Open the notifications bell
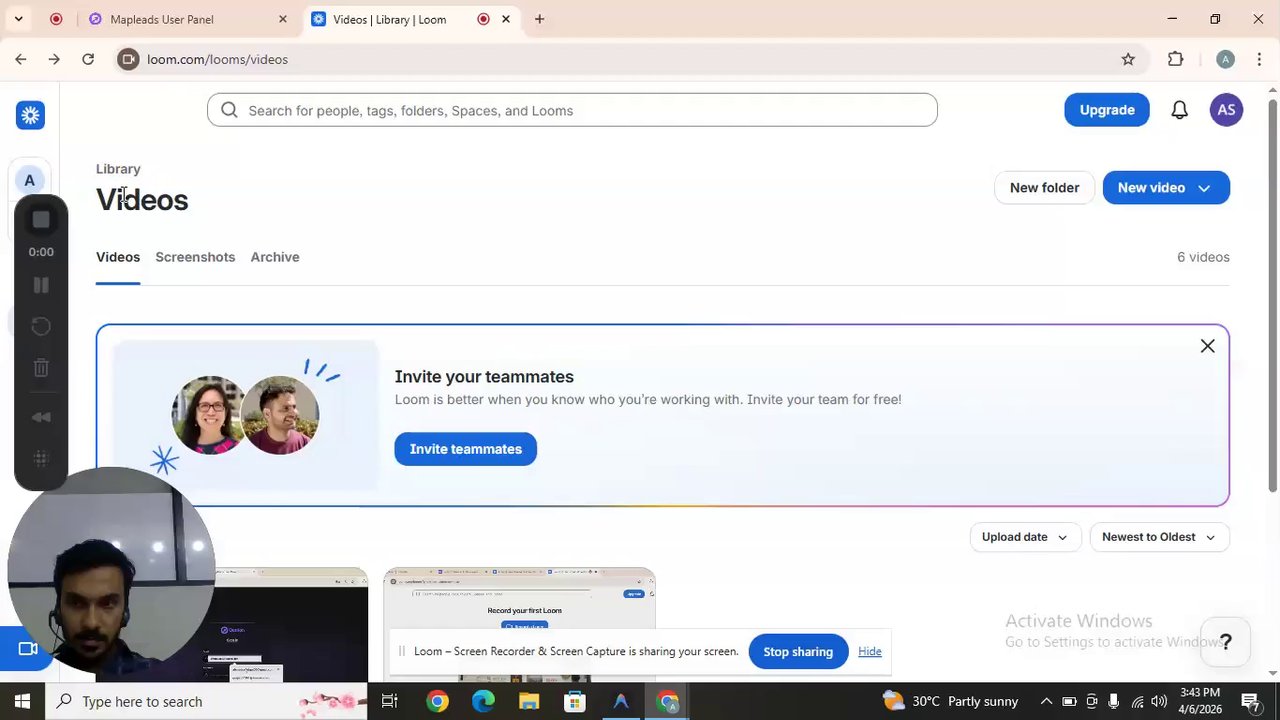Image resolution: width=1280 pixels, height=720 pixels. pos(1180,110)
